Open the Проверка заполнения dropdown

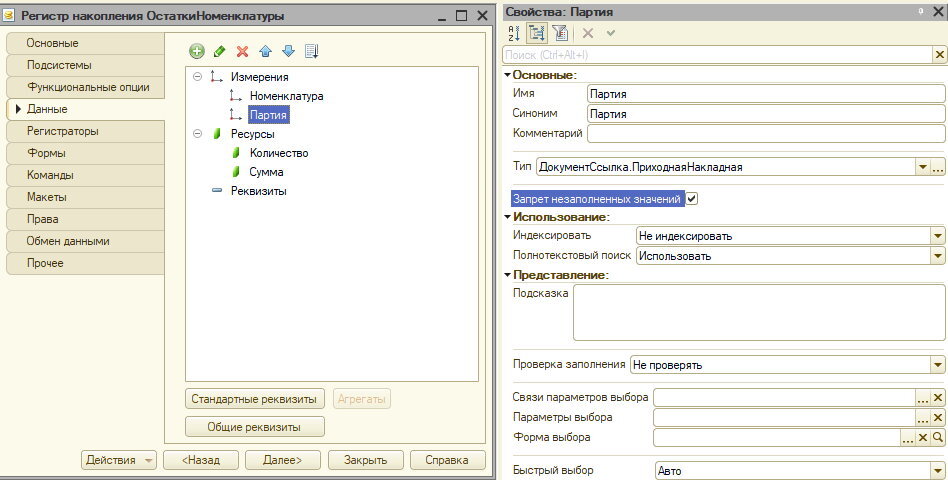[938, 365]
